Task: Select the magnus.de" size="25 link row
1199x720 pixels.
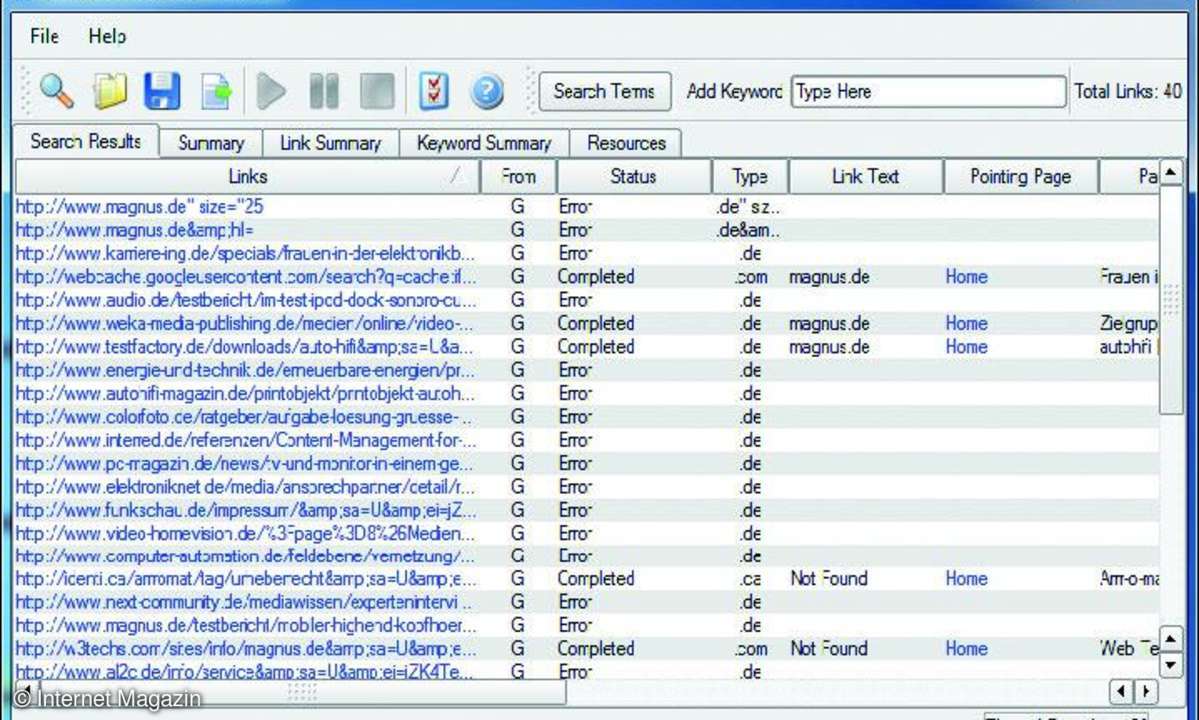Action: pyautogui.click(x=139, y=207)
